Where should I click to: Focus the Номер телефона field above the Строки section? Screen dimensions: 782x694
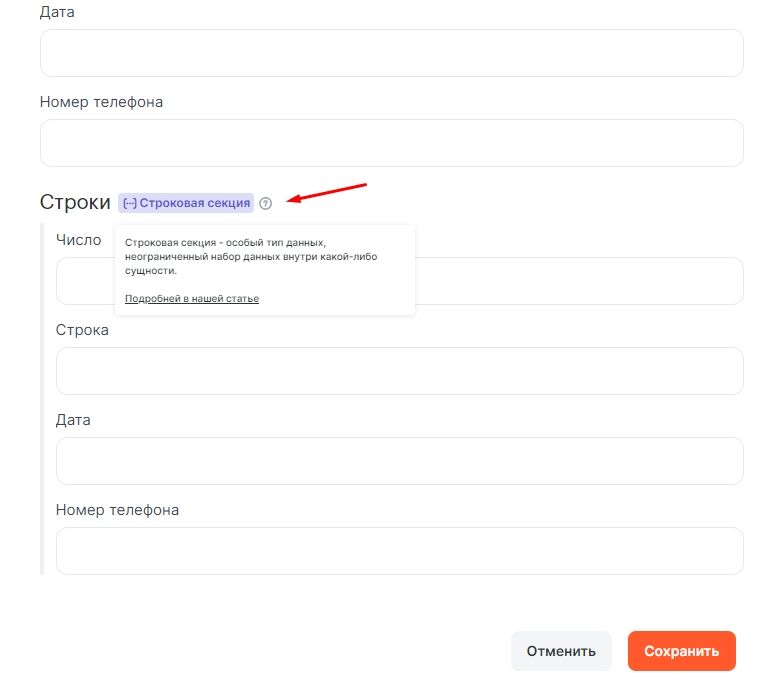click(x=391, y=143)
